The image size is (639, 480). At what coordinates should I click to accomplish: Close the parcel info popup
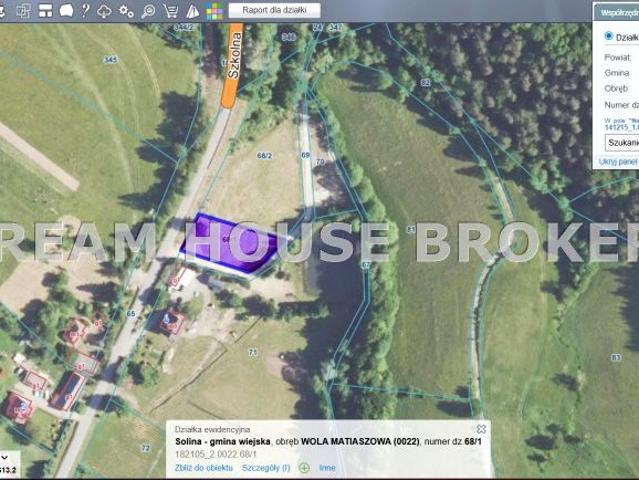click(481, 429)
